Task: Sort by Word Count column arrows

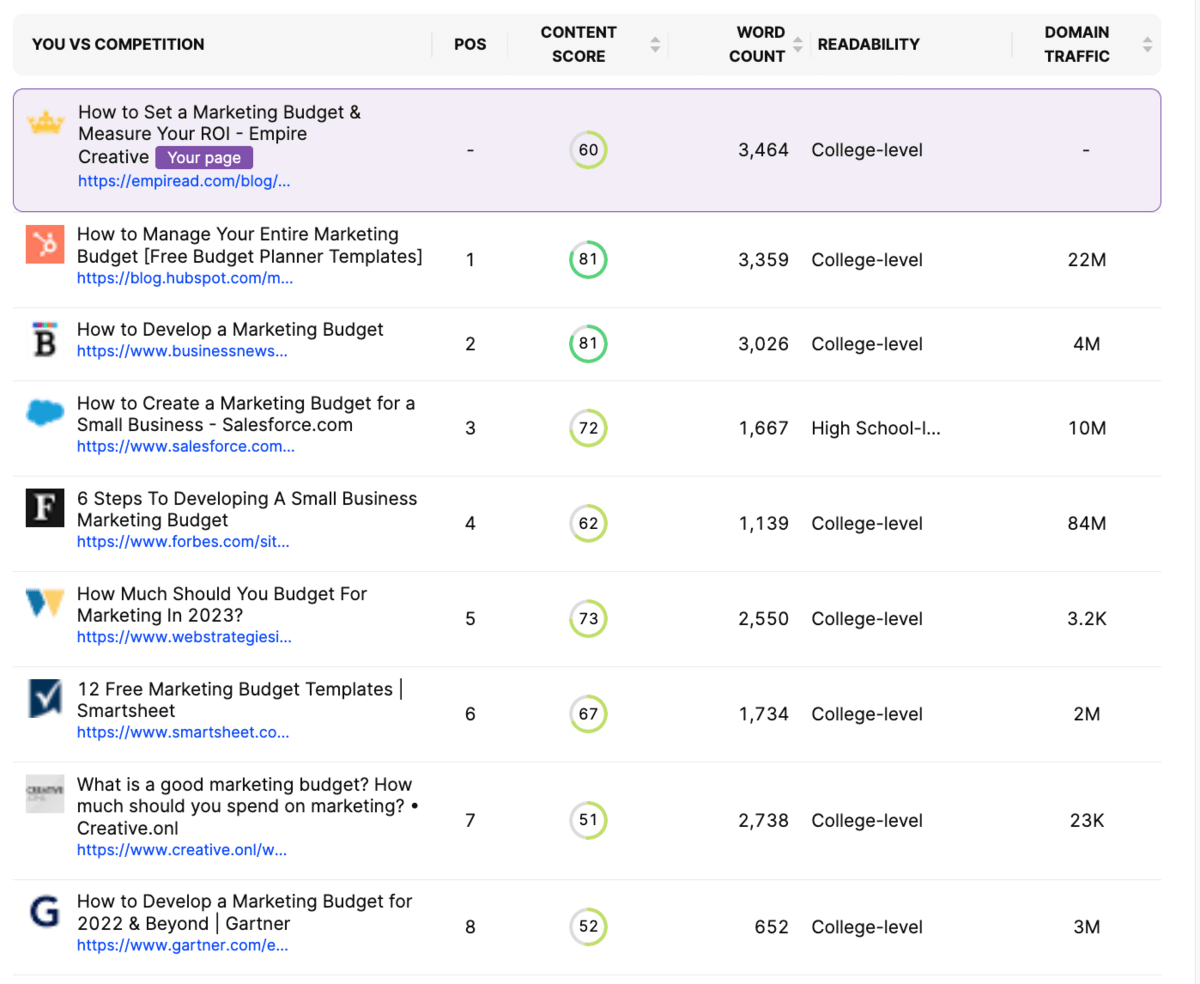Action: pos(798,44)
